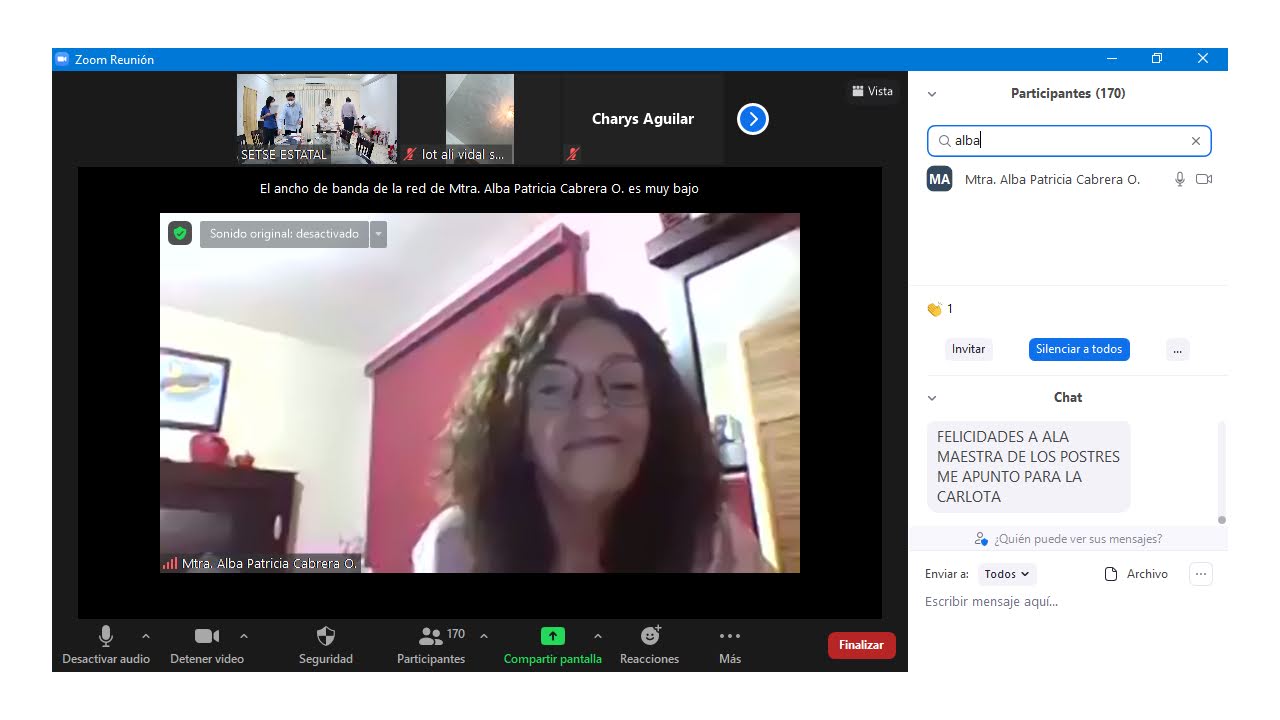Open arrow menu beside Participantes toolbar button

click(x=484, y=636)
